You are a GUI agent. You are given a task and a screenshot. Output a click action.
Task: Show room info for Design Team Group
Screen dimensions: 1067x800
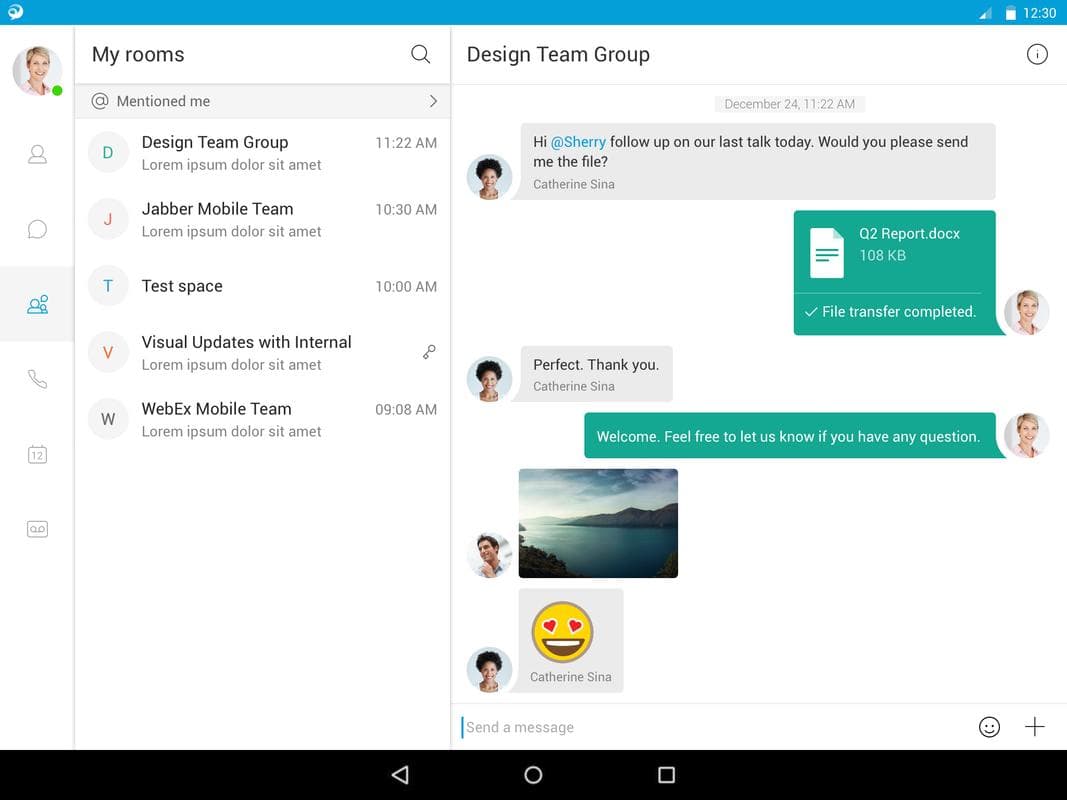click(1037, 54)
